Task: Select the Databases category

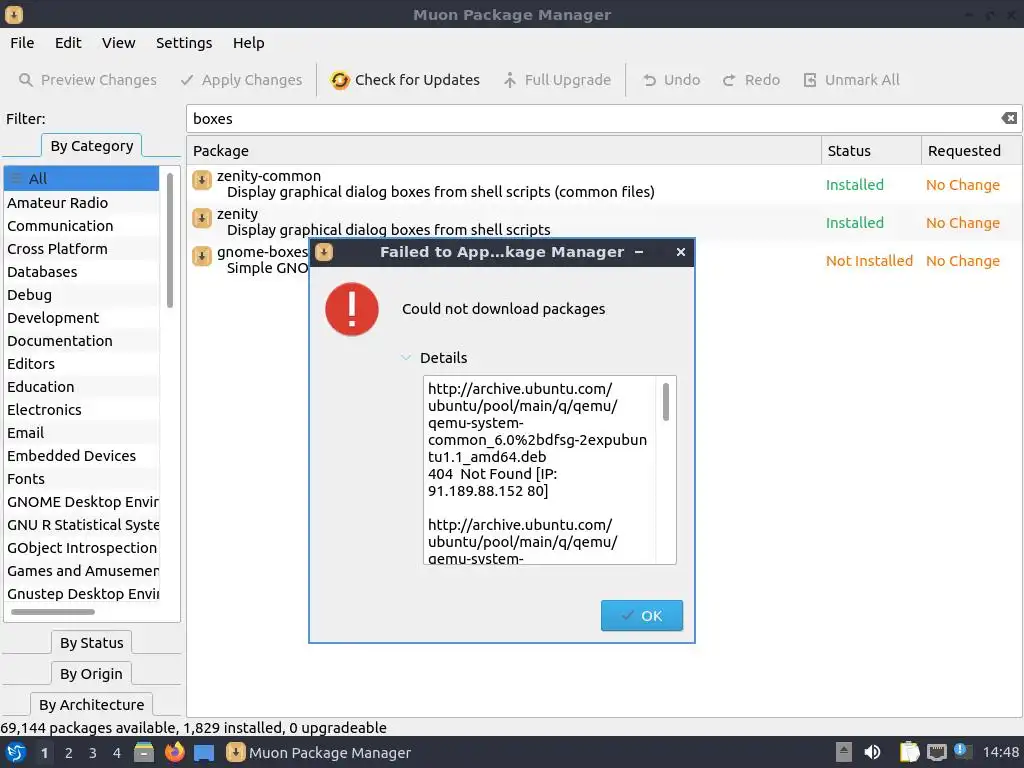Action: coord(82,272)
